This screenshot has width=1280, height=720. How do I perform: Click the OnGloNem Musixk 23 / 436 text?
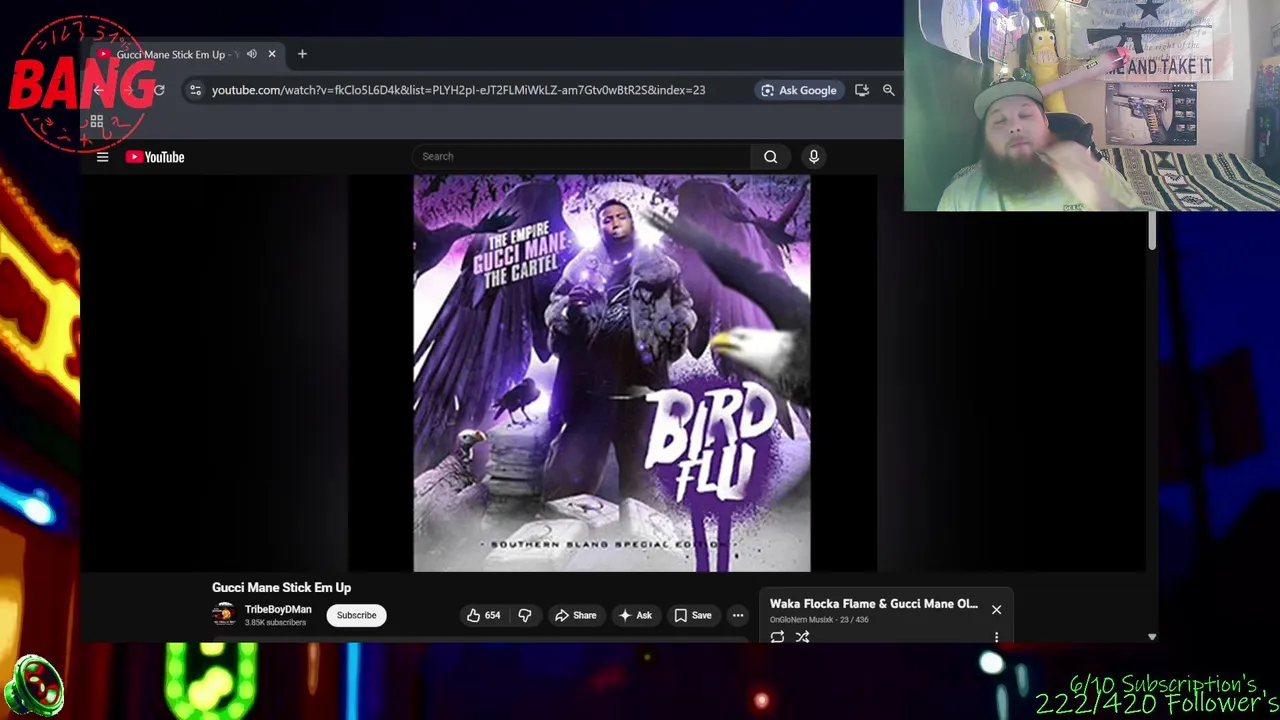point(819,620)
